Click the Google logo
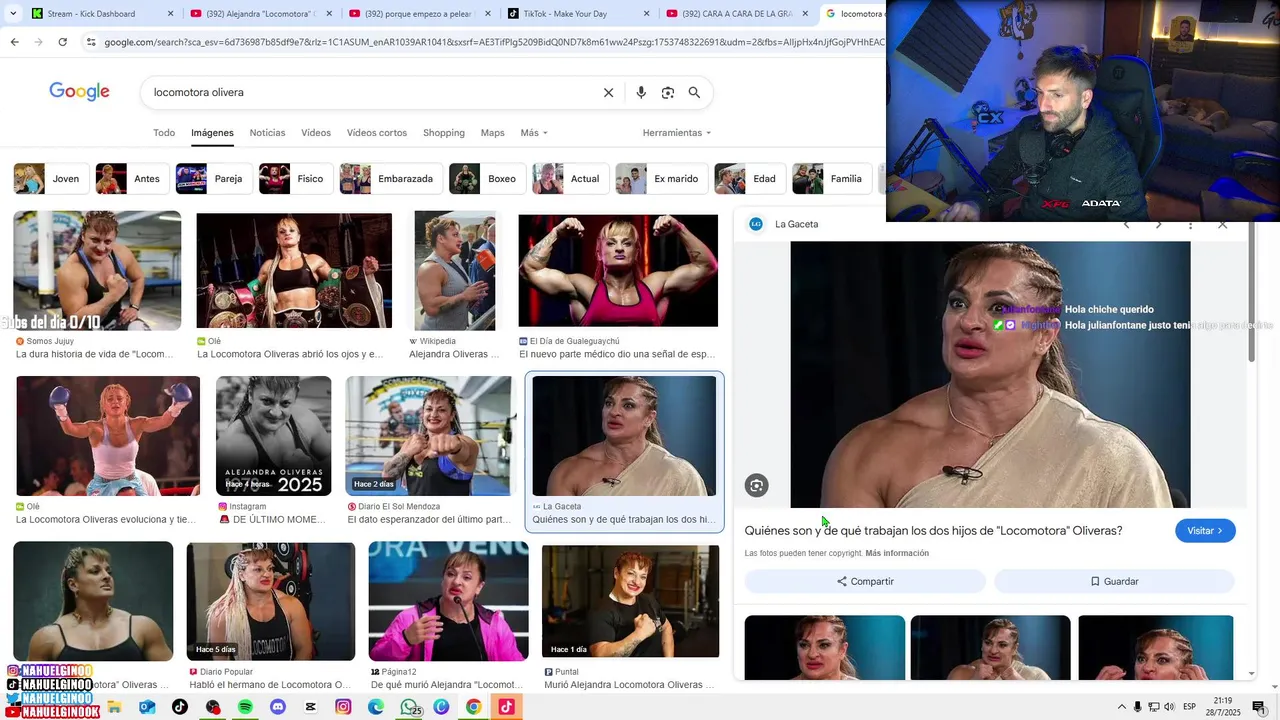Screen dimensions: 1280x720 (x=79, y=92)
